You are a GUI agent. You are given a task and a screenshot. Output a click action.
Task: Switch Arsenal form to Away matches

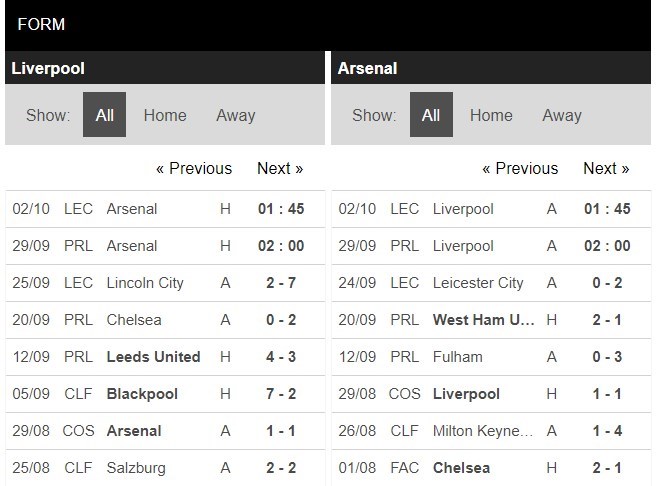tap(562, 115)
